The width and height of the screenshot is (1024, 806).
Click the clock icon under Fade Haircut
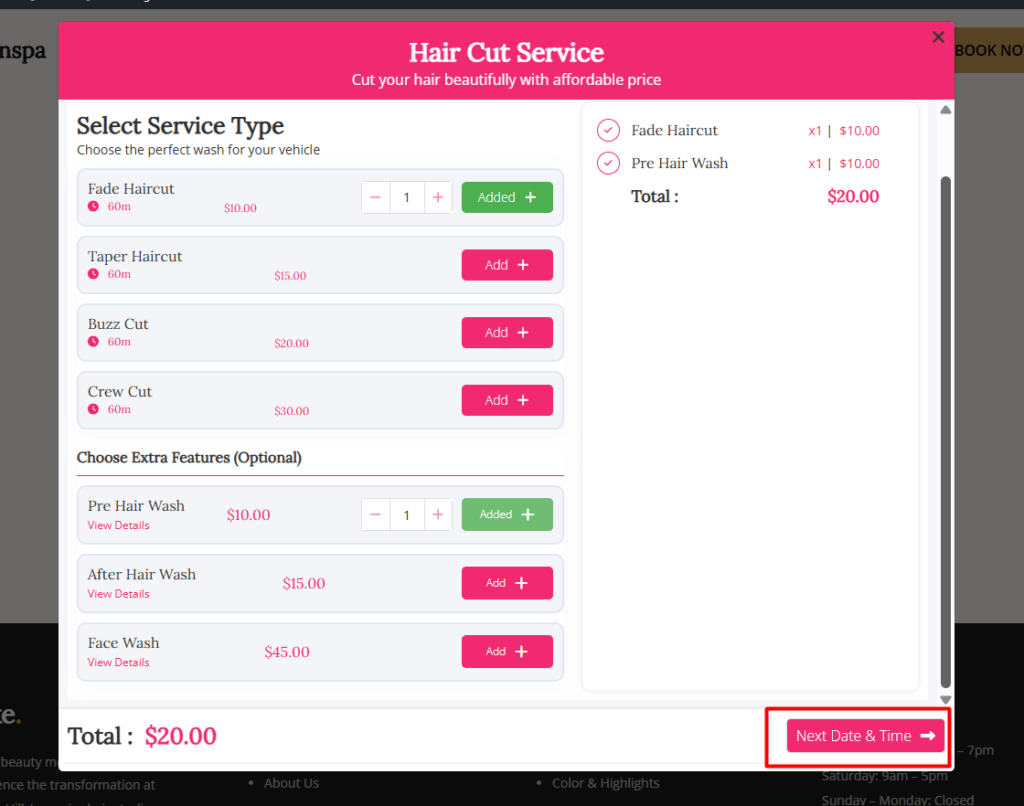pyautogui.click(x=93, y=206)
